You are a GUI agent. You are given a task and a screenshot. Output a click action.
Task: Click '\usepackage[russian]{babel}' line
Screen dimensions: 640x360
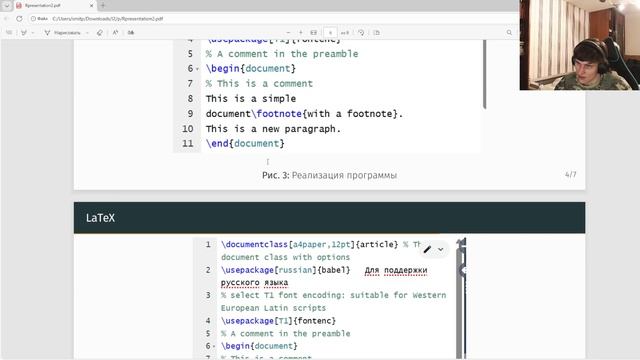[286, 270]
